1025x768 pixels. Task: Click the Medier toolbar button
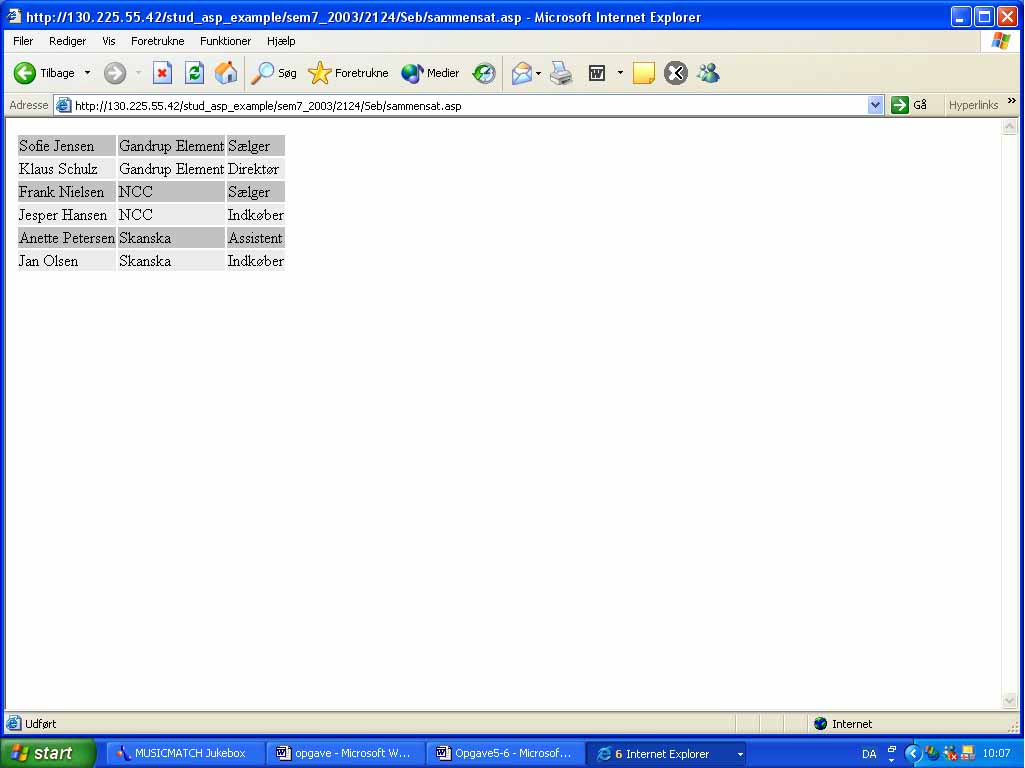coord(430,73)
